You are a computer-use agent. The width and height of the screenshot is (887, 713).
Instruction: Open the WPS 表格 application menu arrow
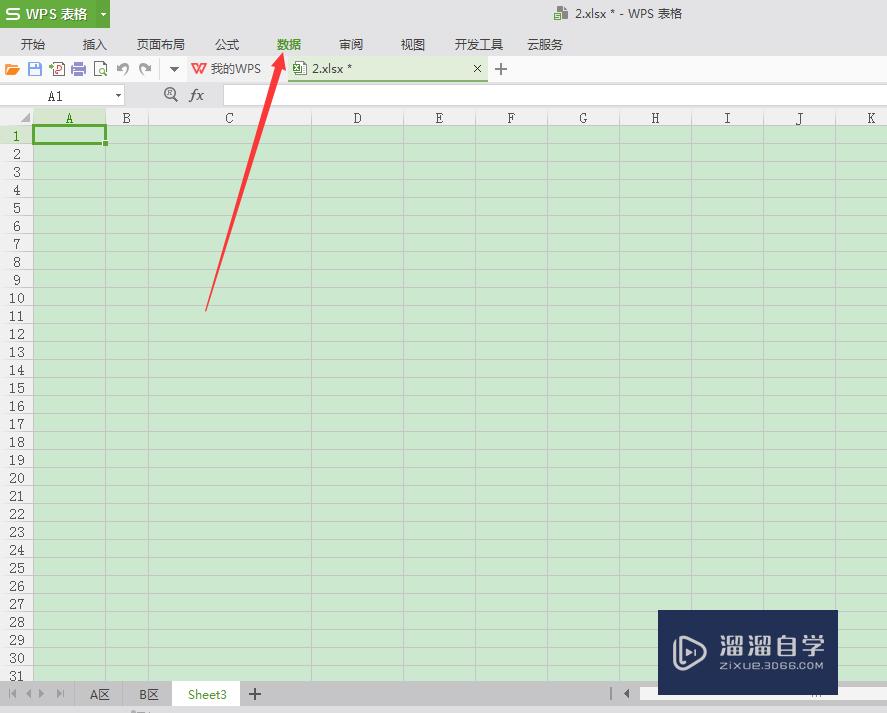click(x=103, y=14)
